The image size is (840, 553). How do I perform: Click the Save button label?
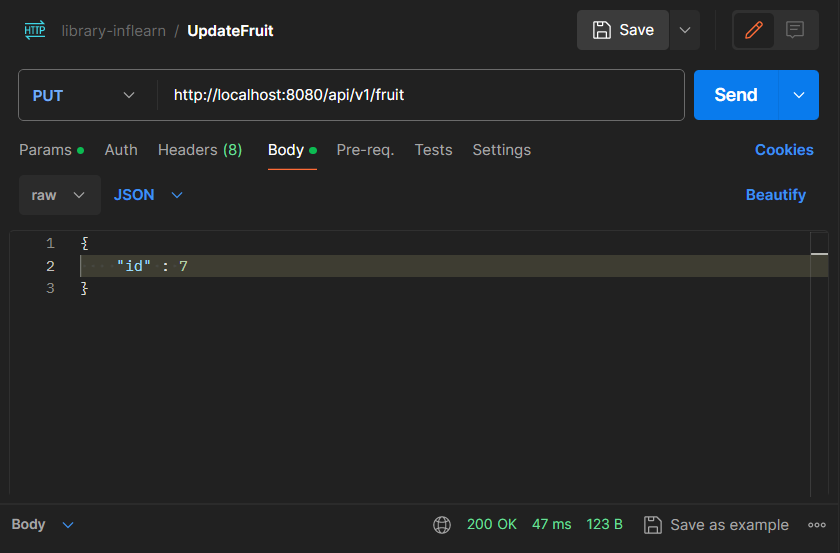[636, 30]
